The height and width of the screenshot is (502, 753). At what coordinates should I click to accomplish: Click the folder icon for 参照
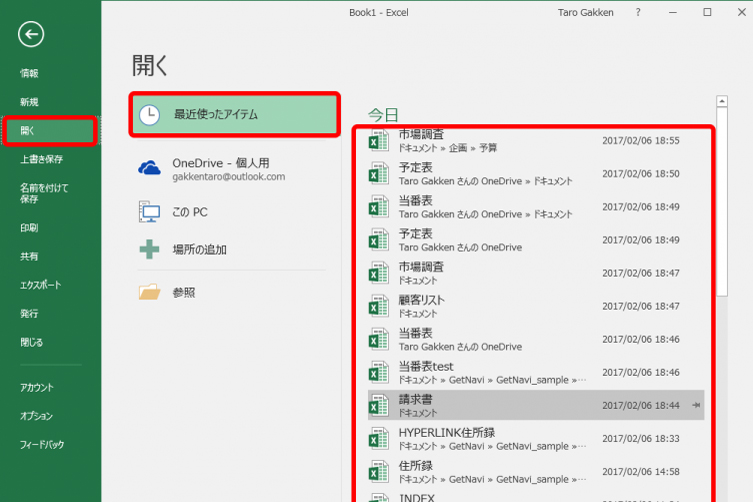[x=149, y=292]
